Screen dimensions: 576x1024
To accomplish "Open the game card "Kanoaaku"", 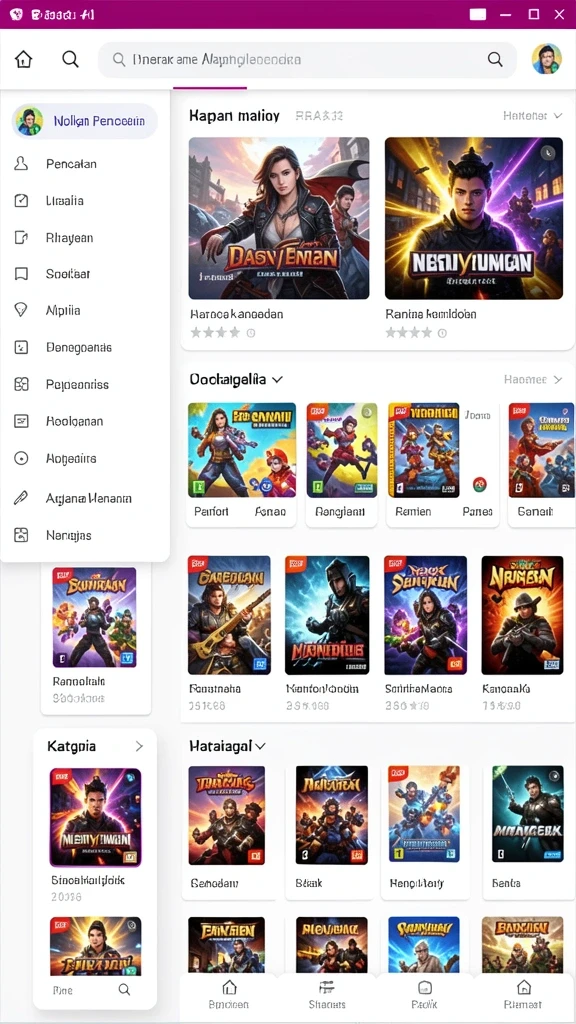I will [x=522, y=633].
